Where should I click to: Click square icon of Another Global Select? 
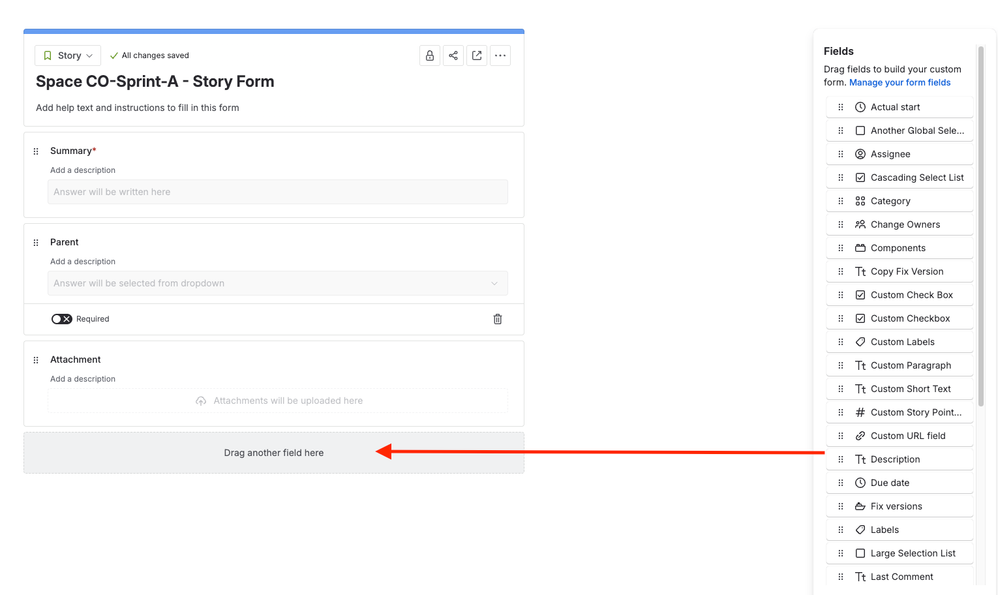860,130
